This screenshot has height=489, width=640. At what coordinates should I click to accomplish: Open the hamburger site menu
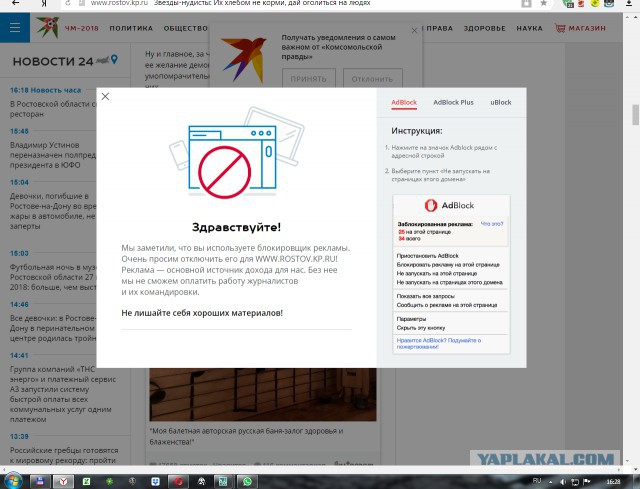tap(15, 28)
